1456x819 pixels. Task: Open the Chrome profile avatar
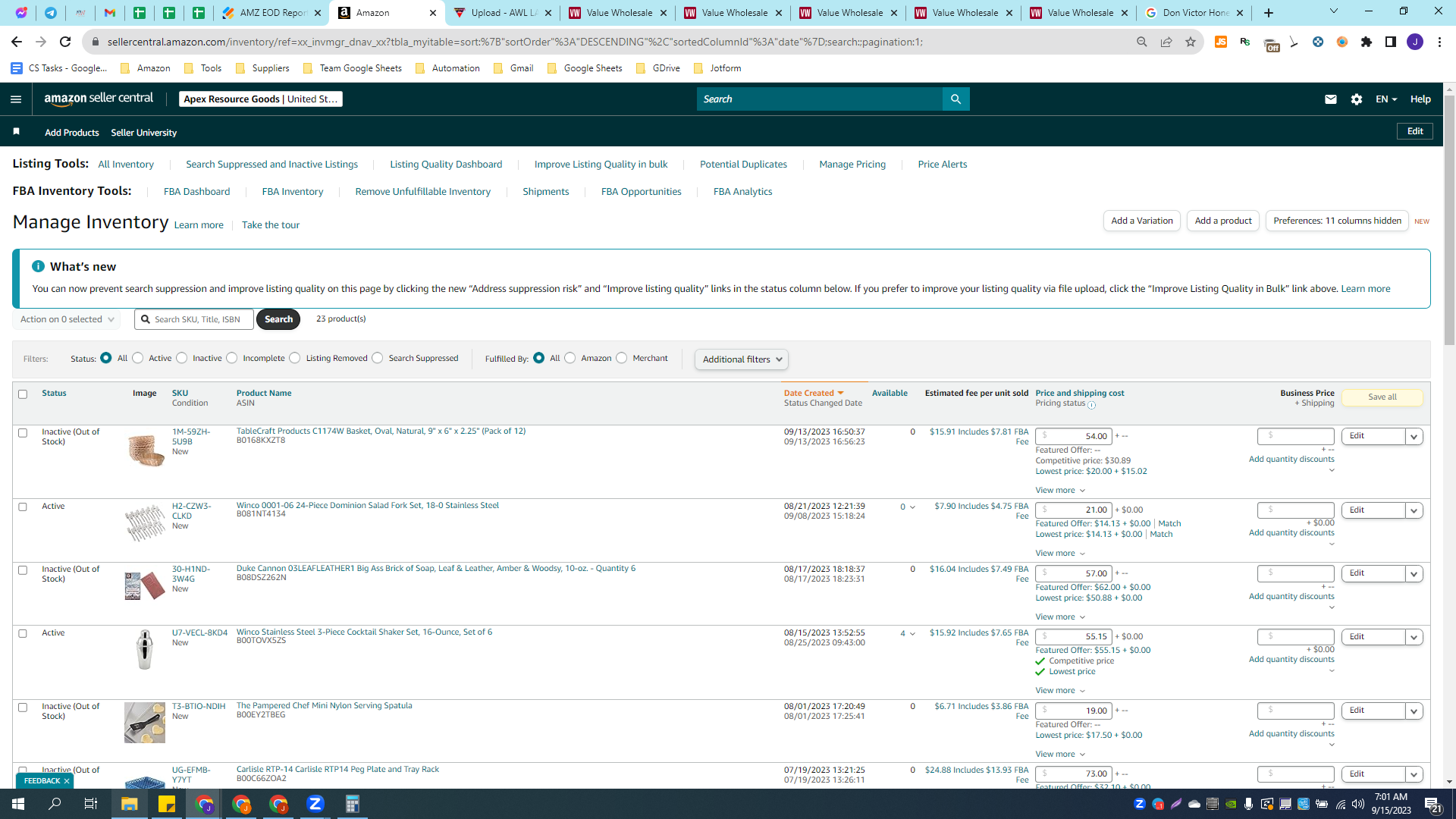coord(1415,42)
